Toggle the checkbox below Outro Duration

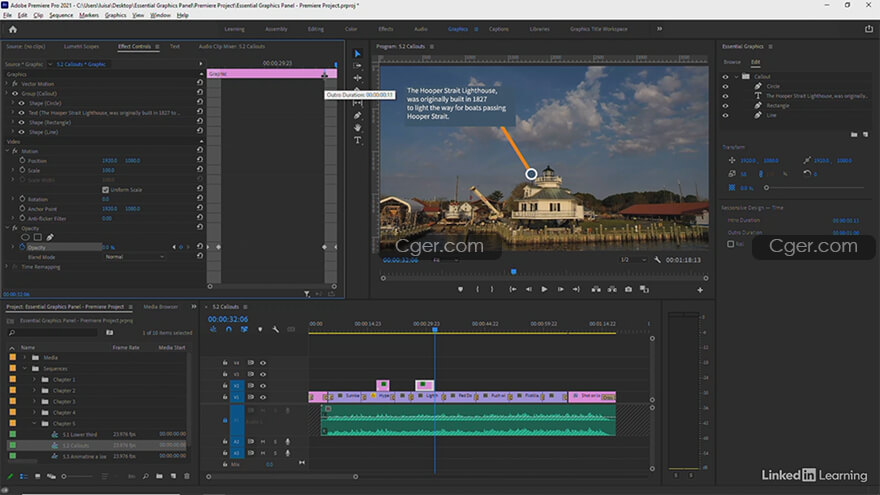pos(731,244)
